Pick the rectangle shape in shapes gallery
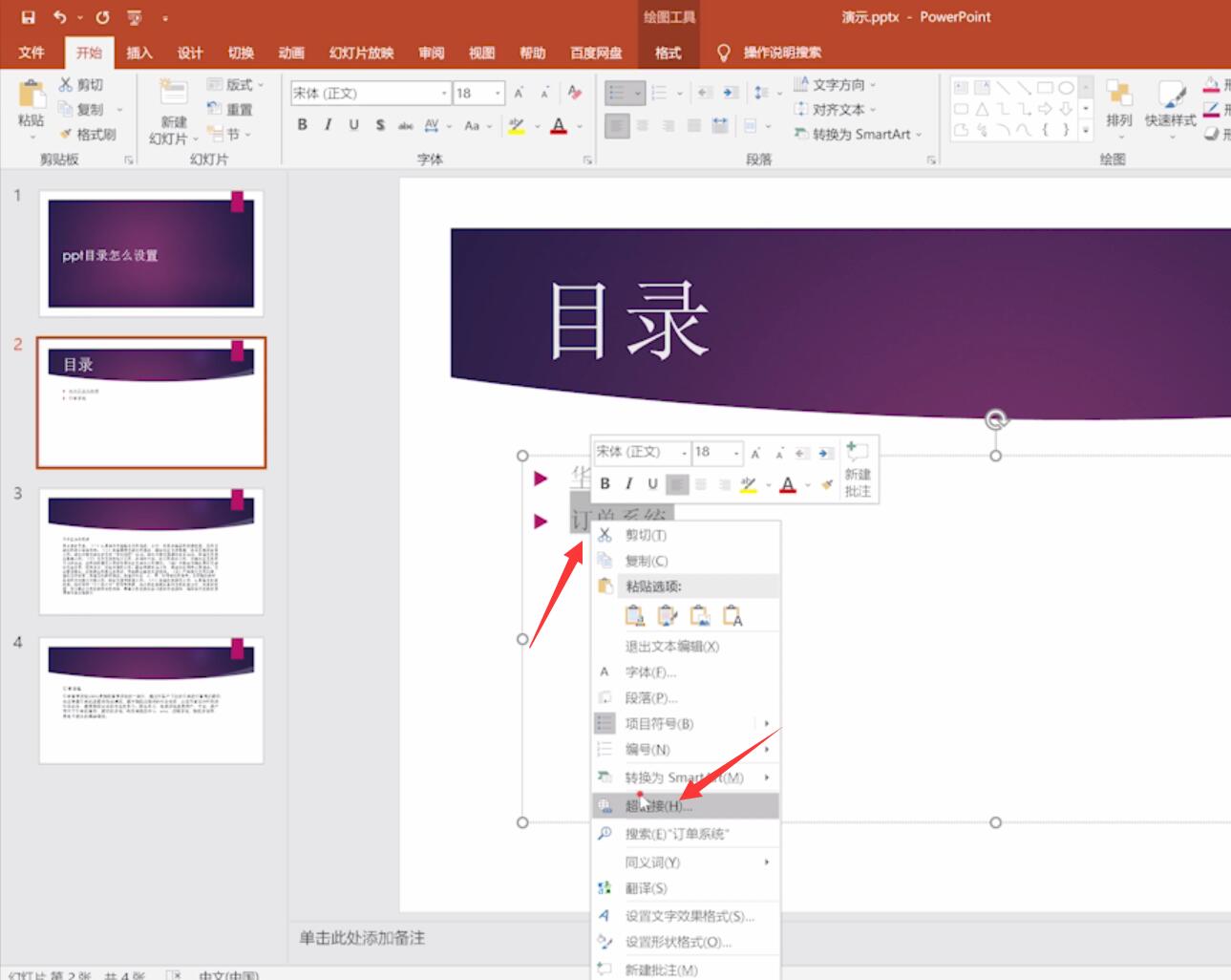The height and width of the screenshot is (980, 1231). (x=1045, y=88)
